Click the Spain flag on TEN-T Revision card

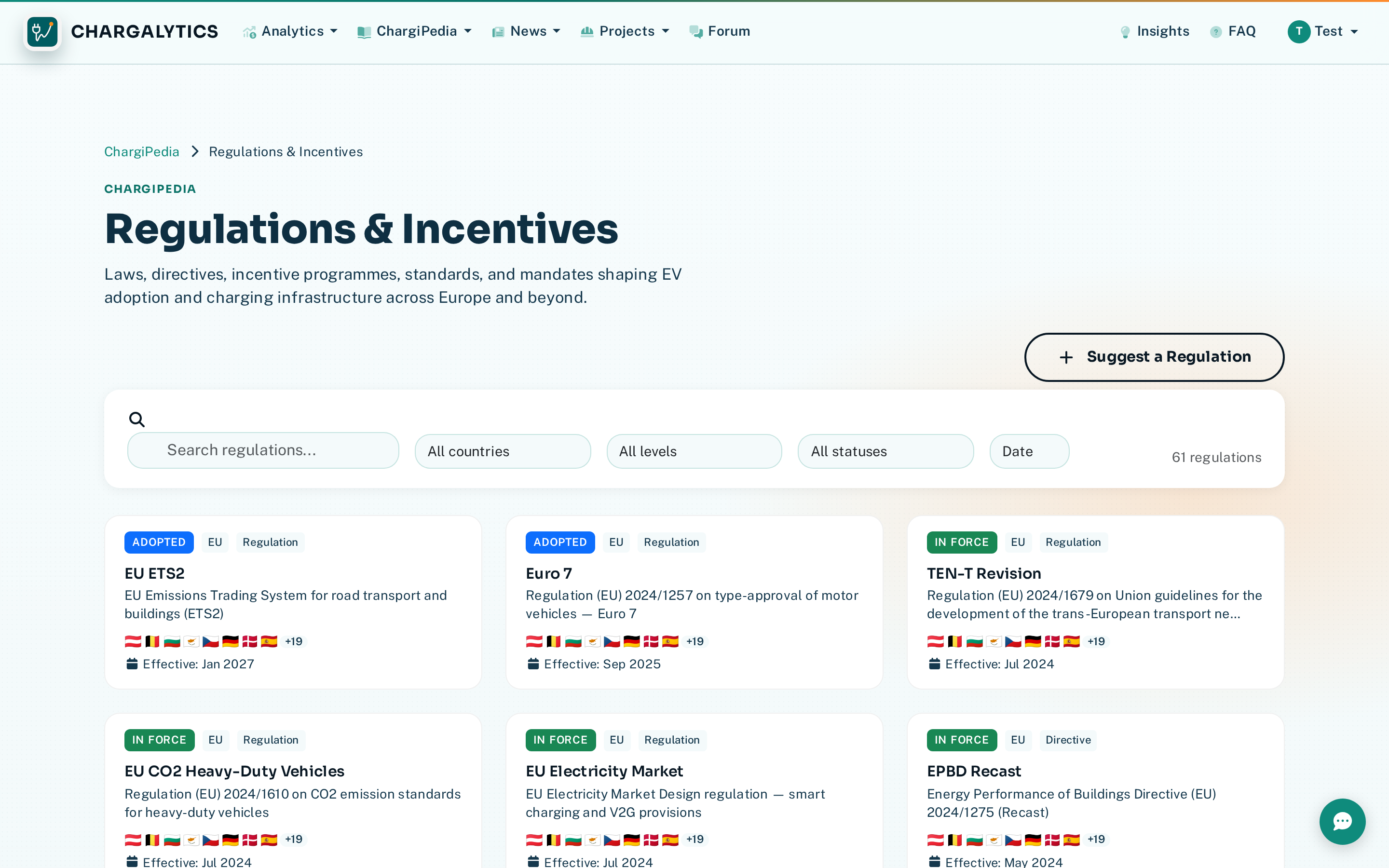(1071, 641)
